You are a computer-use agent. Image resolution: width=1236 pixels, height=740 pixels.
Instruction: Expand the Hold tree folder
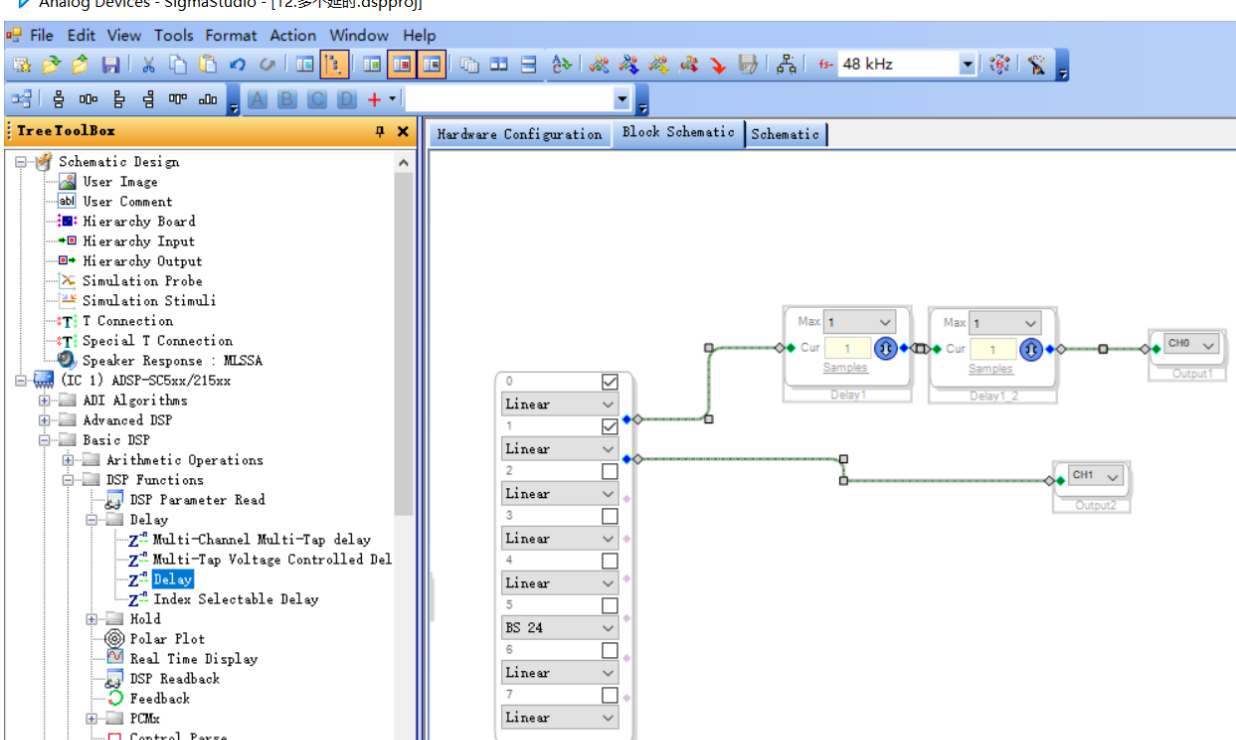[92, 619]
